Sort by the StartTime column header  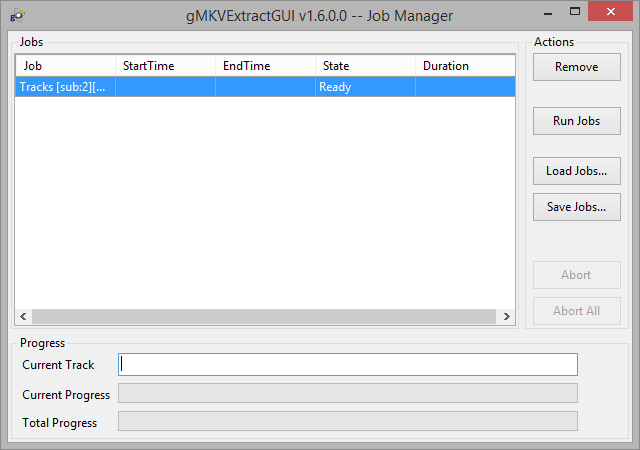(166, 66)
